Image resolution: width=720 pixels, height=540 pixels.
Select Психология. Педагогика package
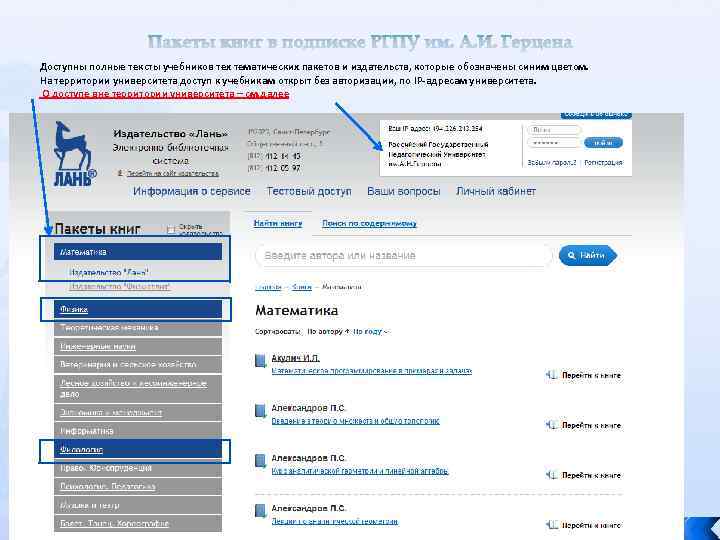click(x=138, y=486)
